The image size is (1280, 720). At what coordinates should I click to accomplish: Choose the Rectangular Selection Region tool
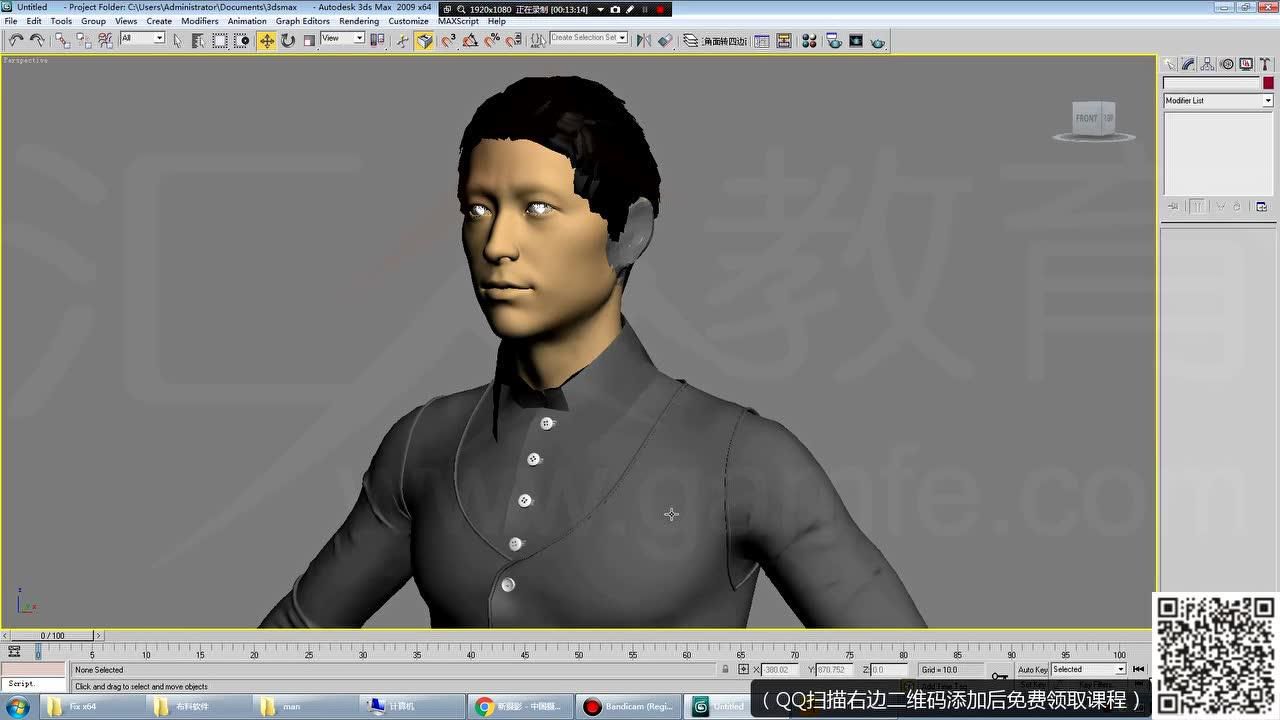point(220,41)
